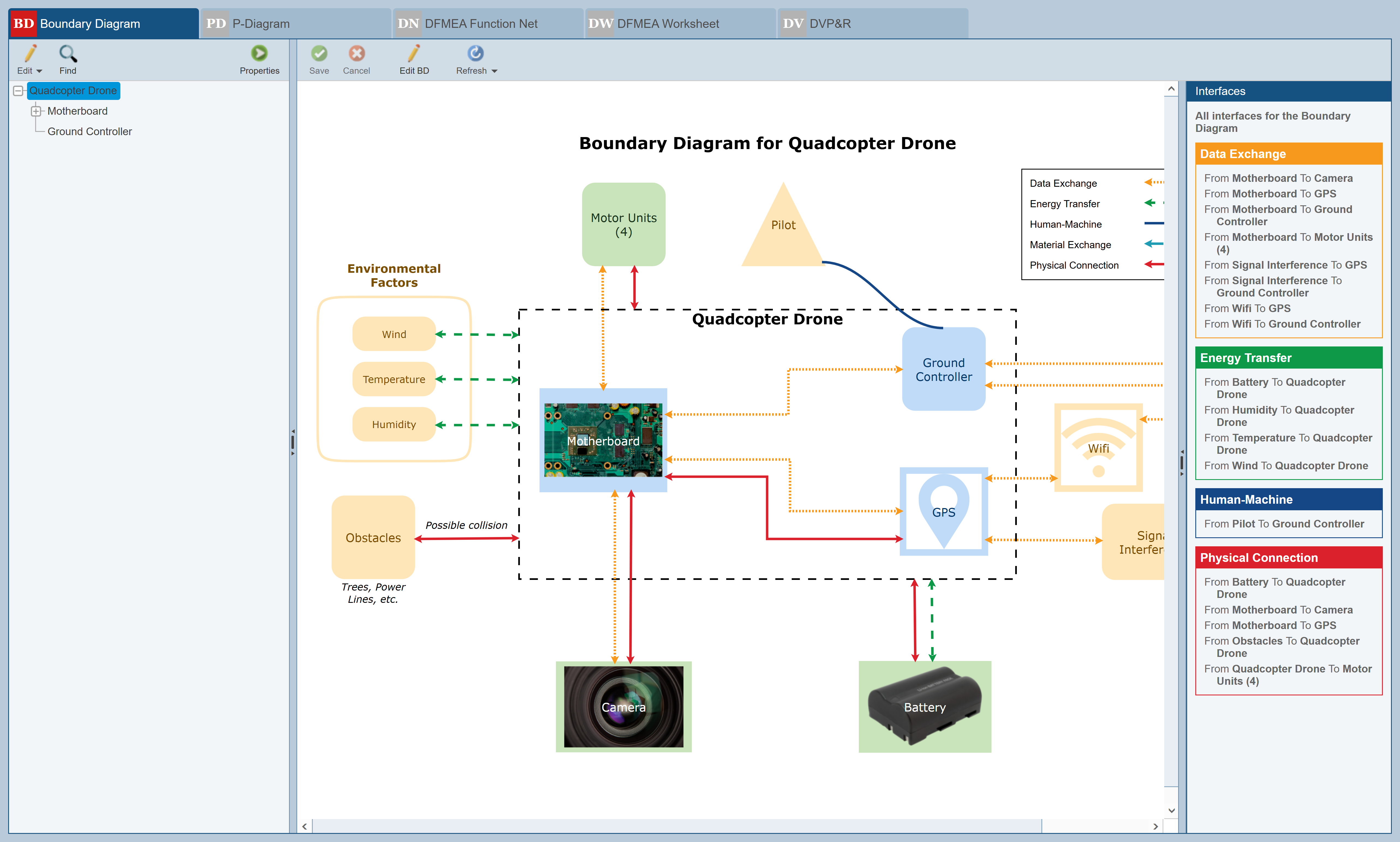The width and height of the screenshot is (1400, 842).
Task: Click the Edit BD pencil icon
Action: (x=414, y=54)
